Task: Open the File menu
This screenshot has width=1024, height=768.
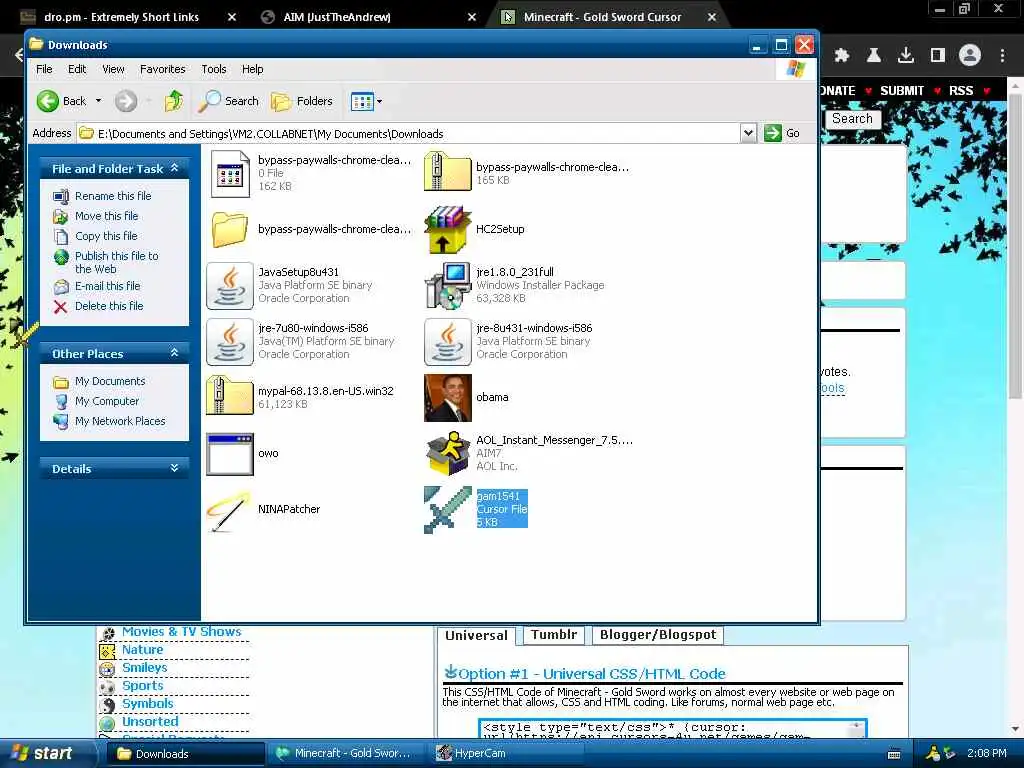Action: click(x=44, y=69)
